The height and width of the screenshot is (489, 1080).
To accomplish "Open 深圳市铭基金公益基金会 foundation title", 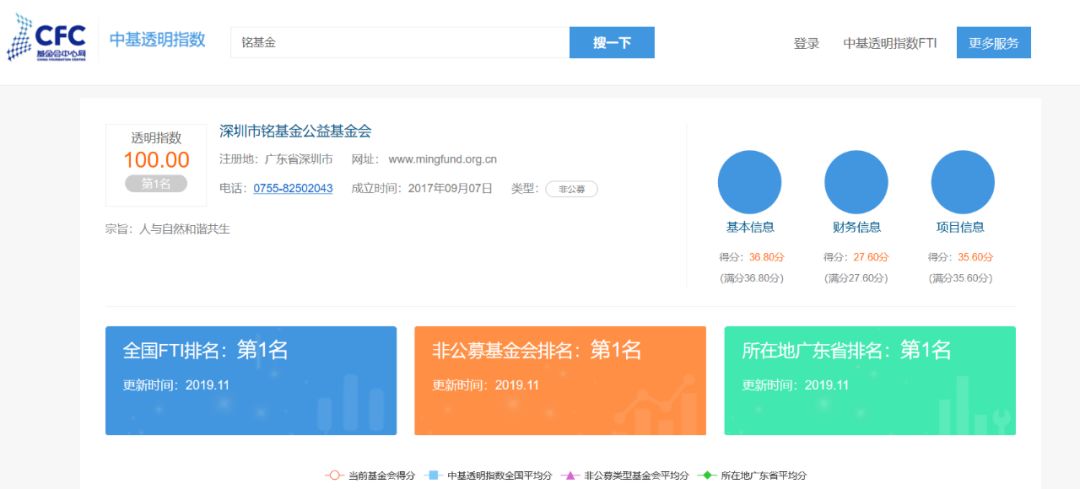I will pos(295,131).
